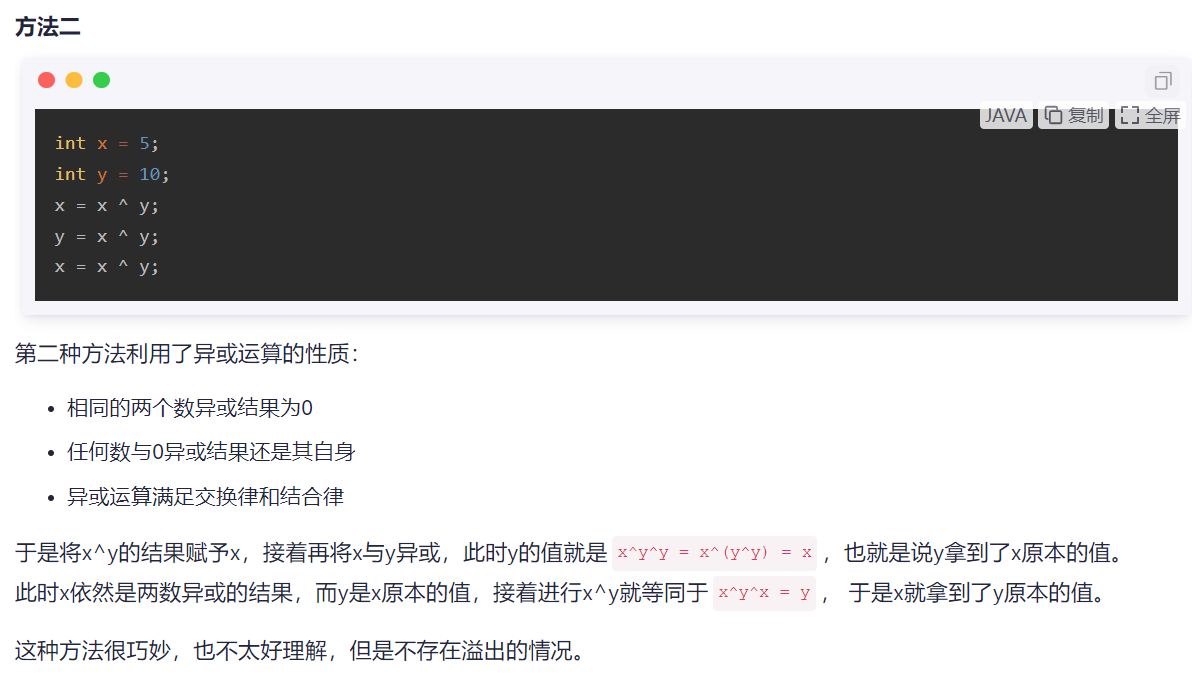
Task: Click the green dot in the code window header
Action: (101, 79)
